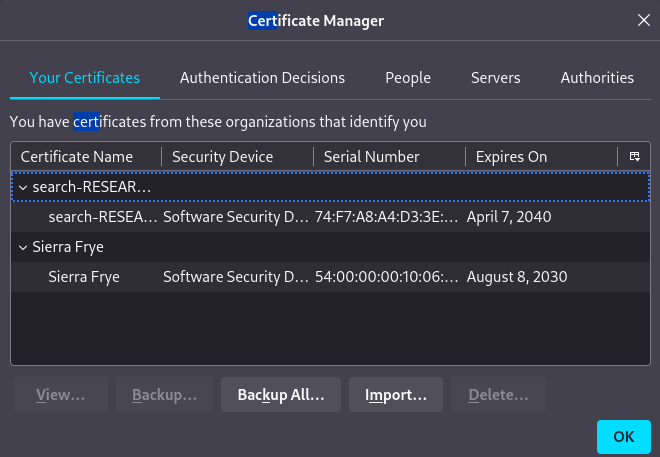Click the column picker icon in table header
The image size is (660, 457).
point(634,157)
